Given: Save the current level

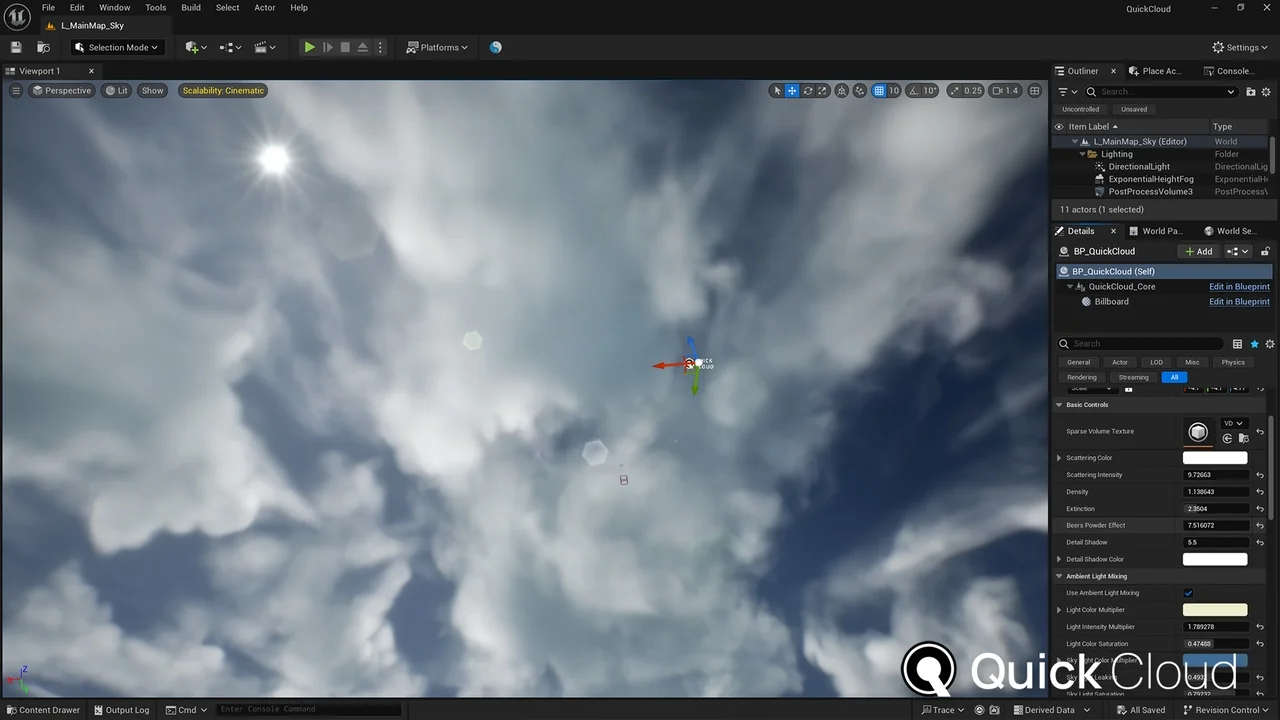Looking at the screenshot, I should click(16, 47).
